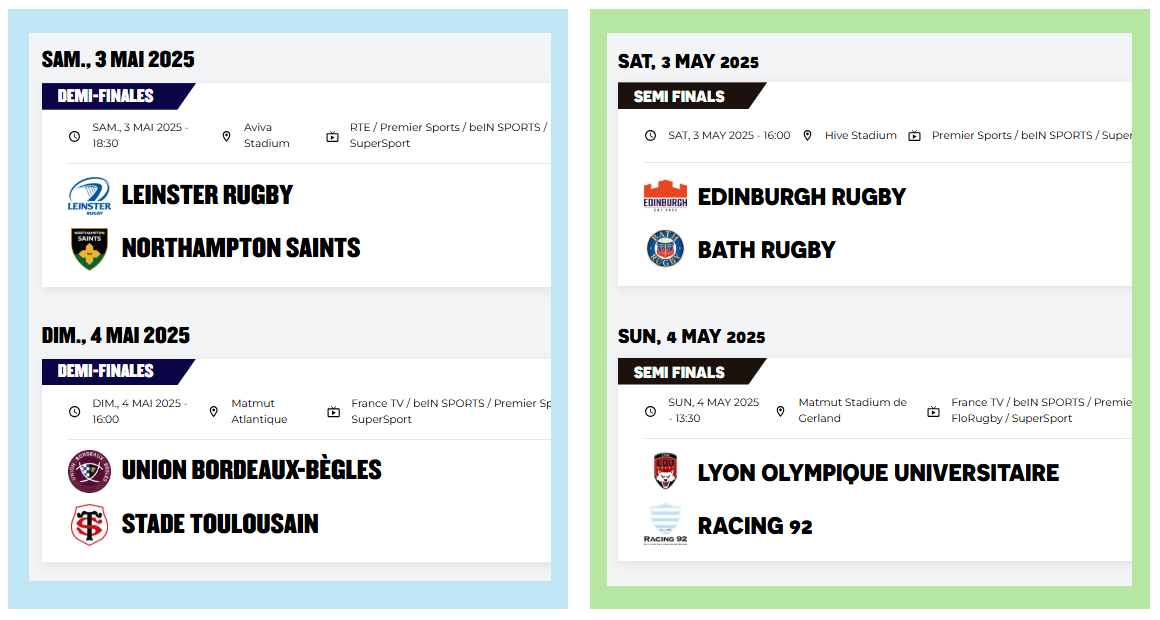1160x620 pixels.
Task: Click the Stade Toulousain logo
Action: [89, 525]
